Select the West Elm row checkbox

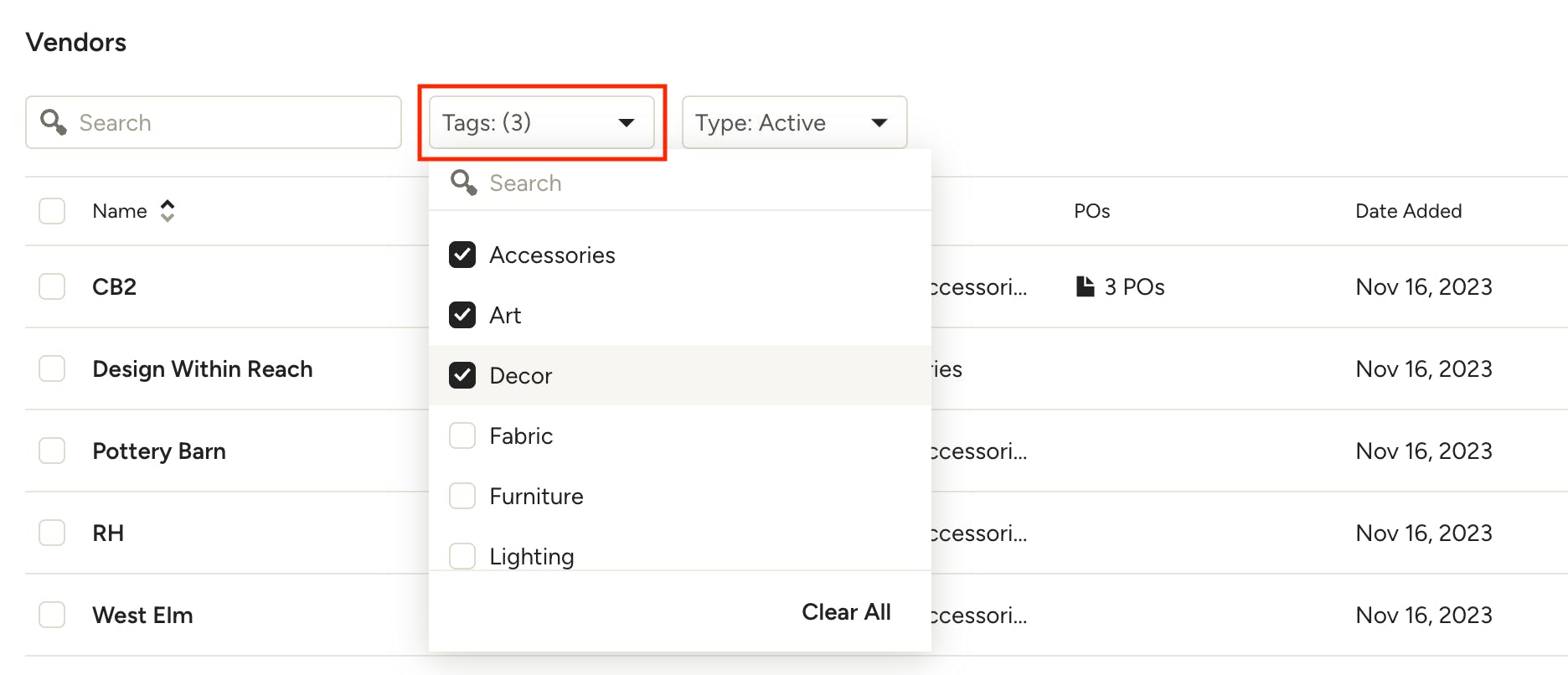coord(52,615)
